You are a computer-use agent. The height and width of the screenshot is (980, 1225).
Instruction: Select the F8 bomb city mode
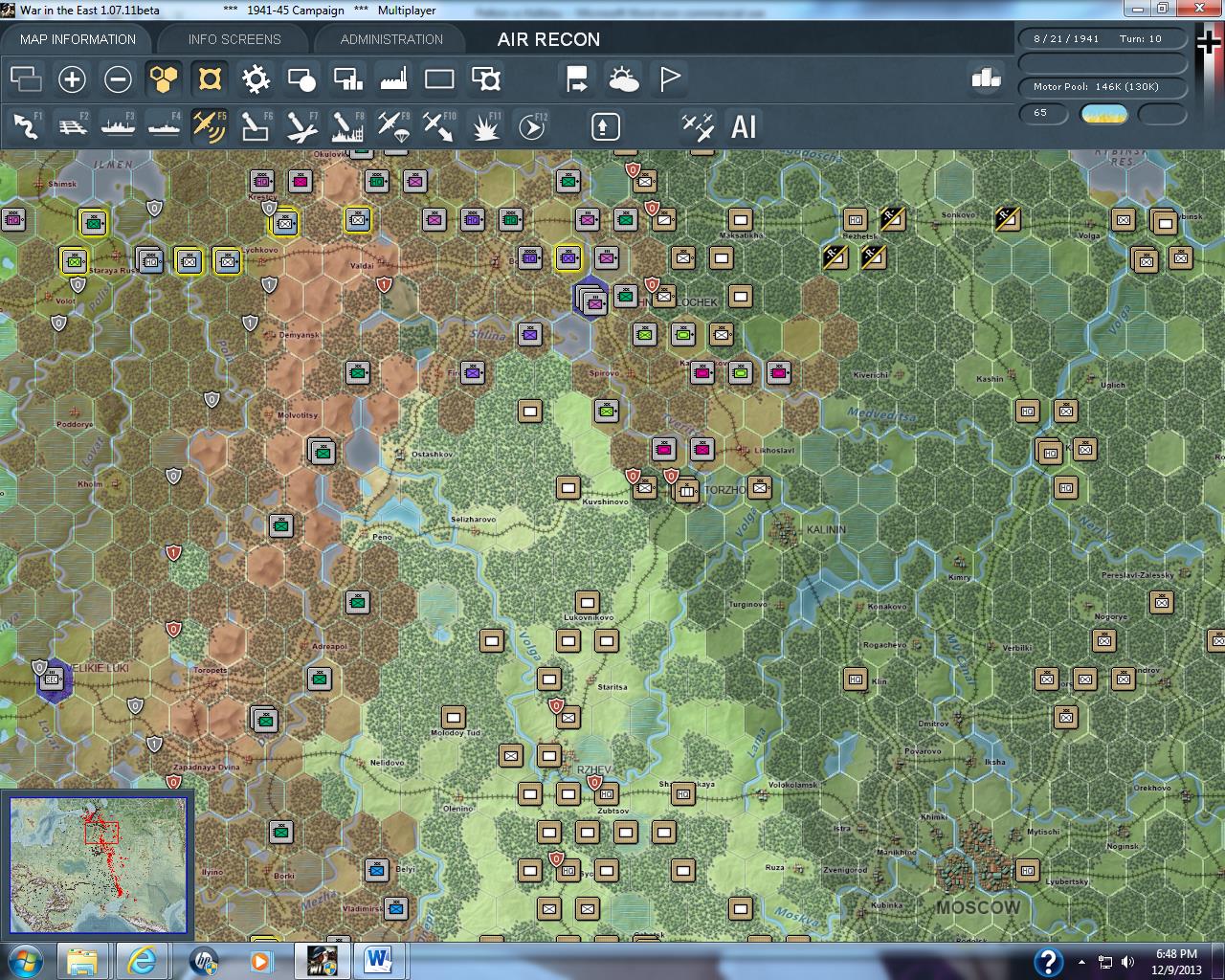pos(347,126)
